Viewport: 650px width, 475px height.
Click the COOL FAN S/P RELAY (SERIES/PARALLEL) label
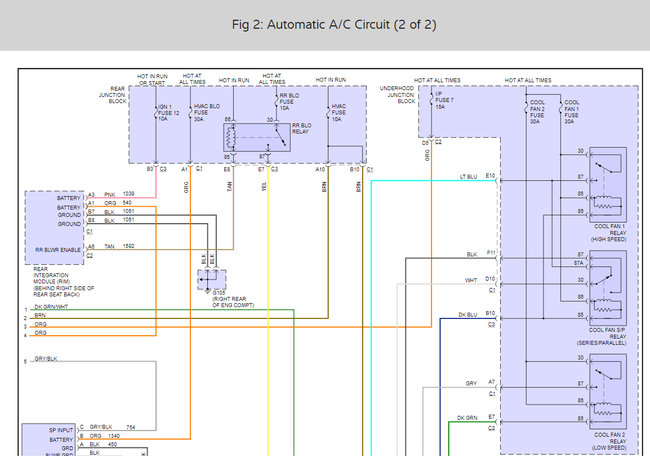pos(601,337)
